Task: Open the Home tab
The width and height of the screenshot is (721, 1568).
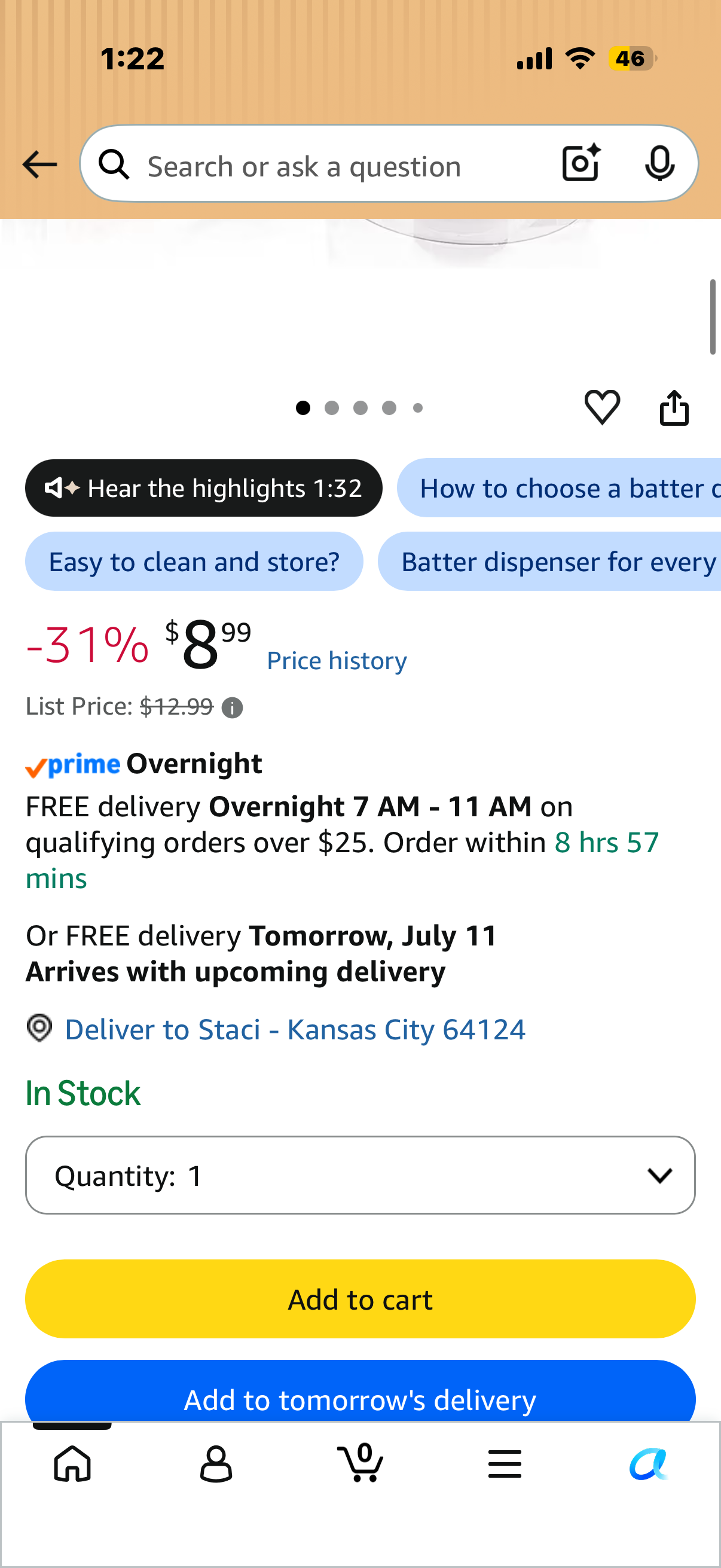Action: [72, 1464]
